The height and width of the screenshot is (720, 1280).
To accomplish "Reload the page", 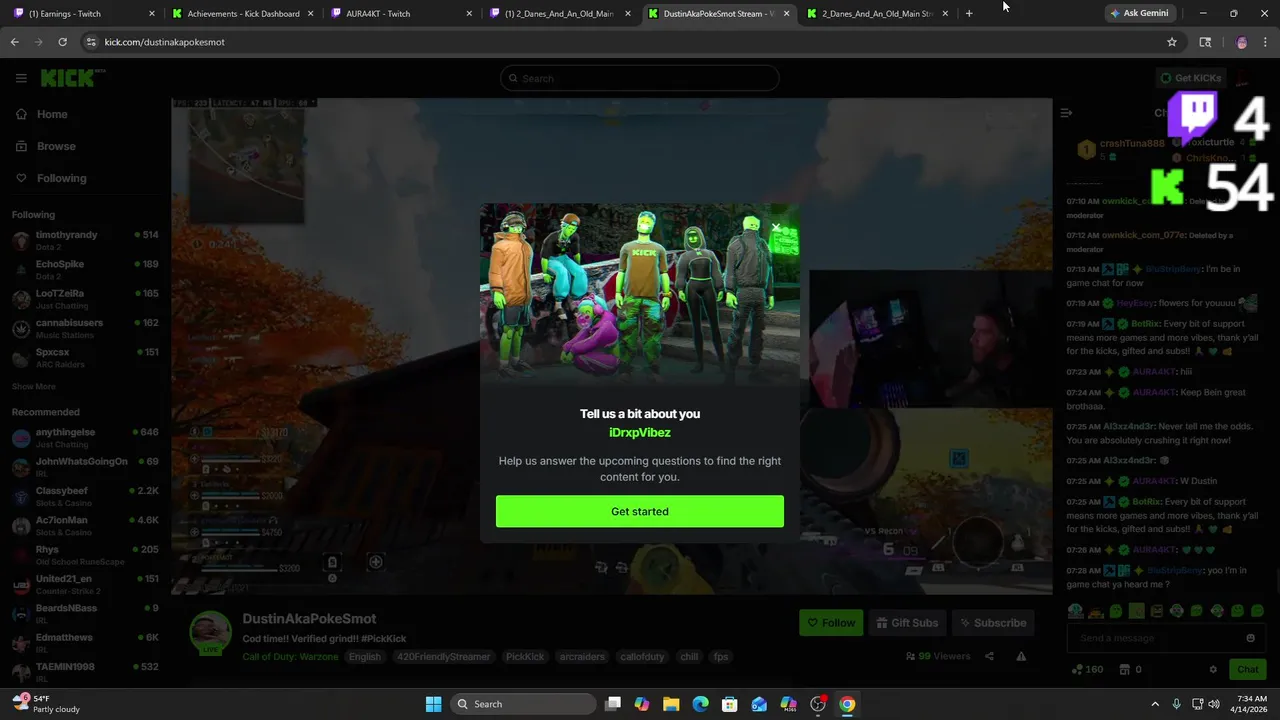I will point(62,42).
